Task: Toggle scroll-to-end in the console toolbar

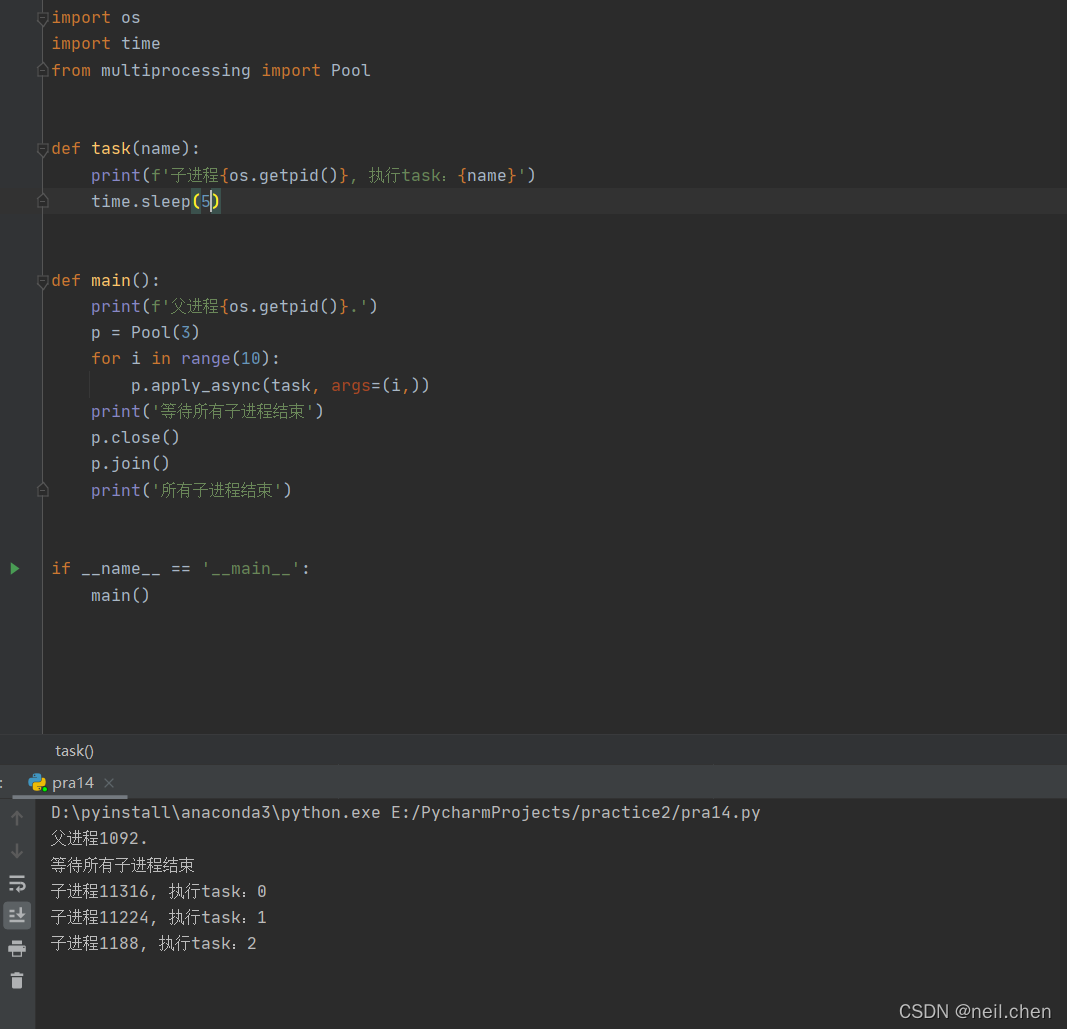Action: click(16, 915)
